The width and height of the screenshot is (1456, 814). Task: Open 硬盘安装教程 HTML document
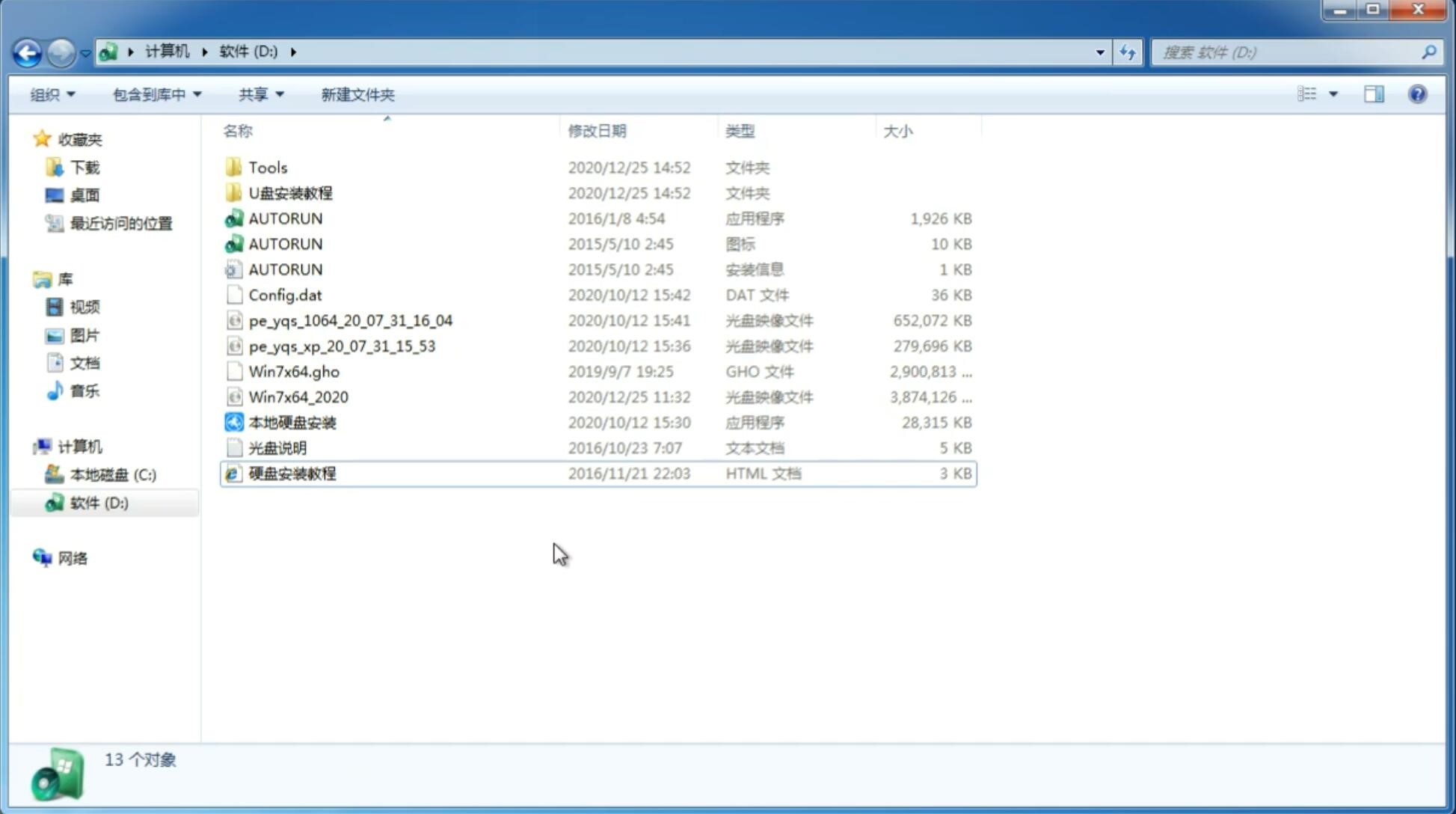291,473
